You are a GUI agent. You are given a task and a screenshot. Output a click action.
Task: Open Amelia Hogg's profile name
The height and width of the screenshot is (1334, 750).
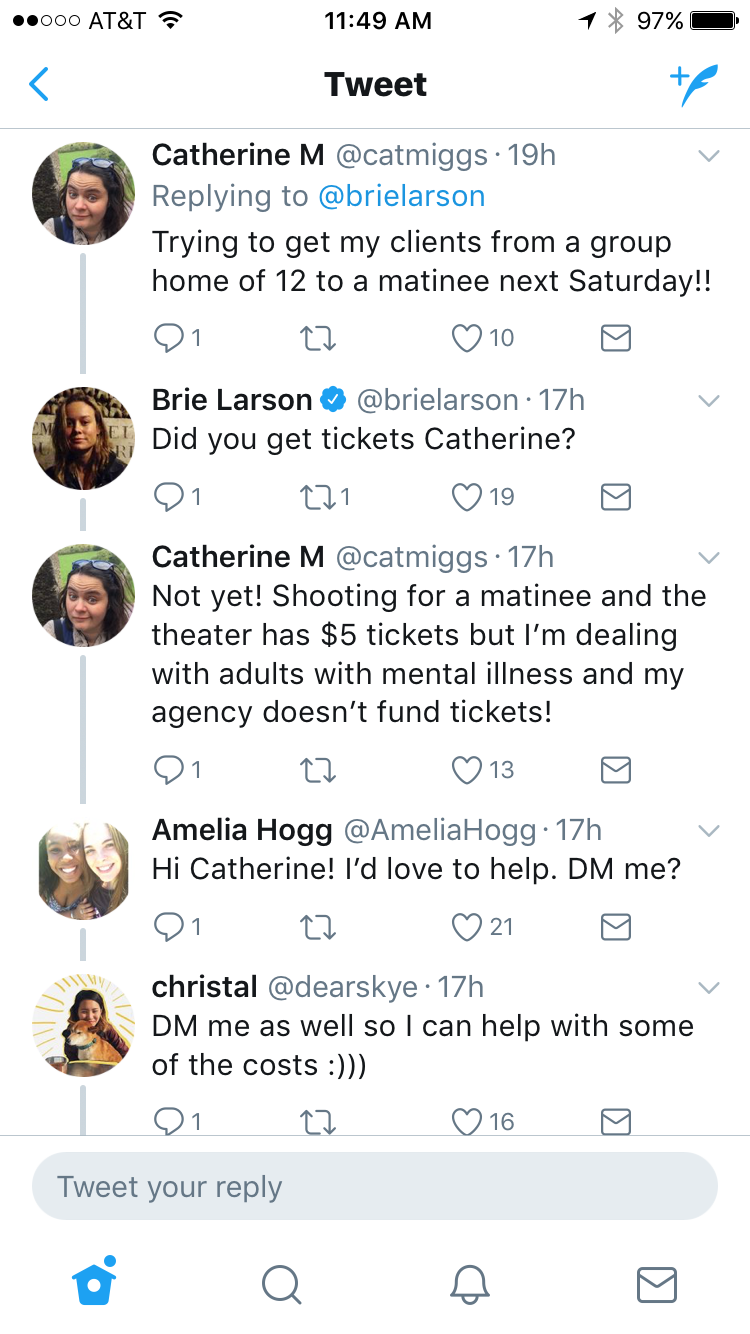(241, 830)
